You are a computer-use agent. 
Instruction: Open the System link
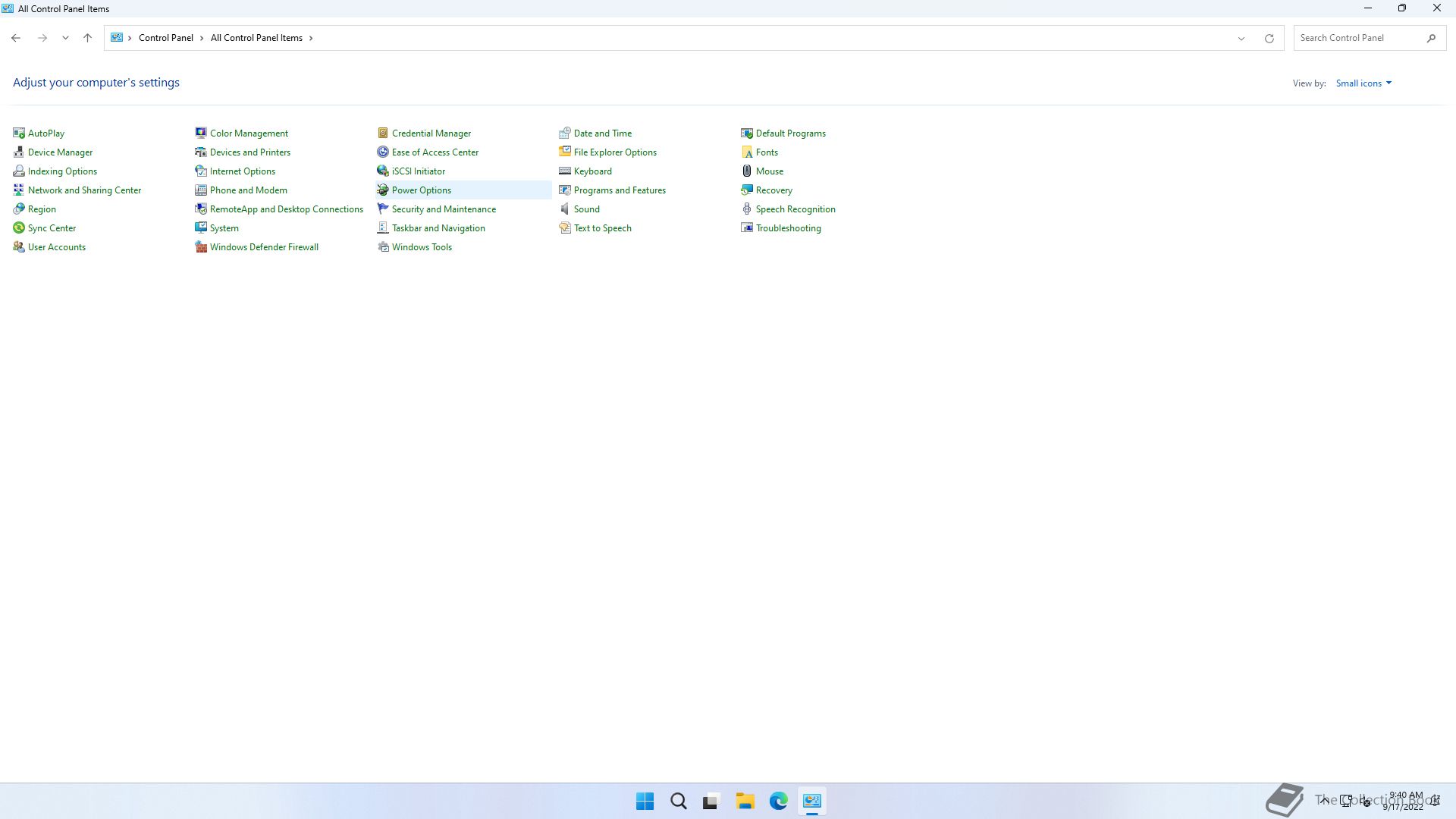(224, 228)
